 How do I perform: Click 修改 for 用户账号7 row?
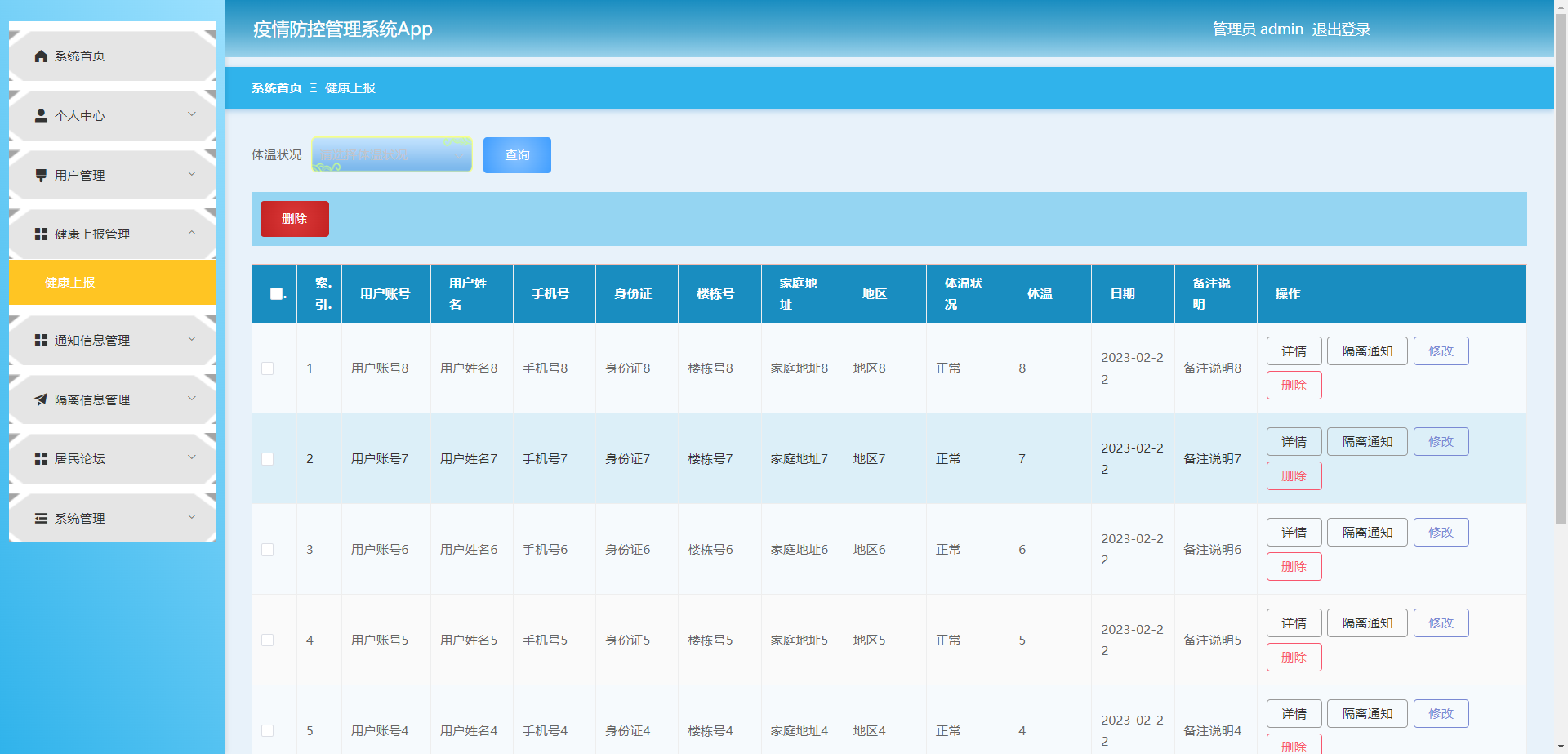tap(1441, 442)
